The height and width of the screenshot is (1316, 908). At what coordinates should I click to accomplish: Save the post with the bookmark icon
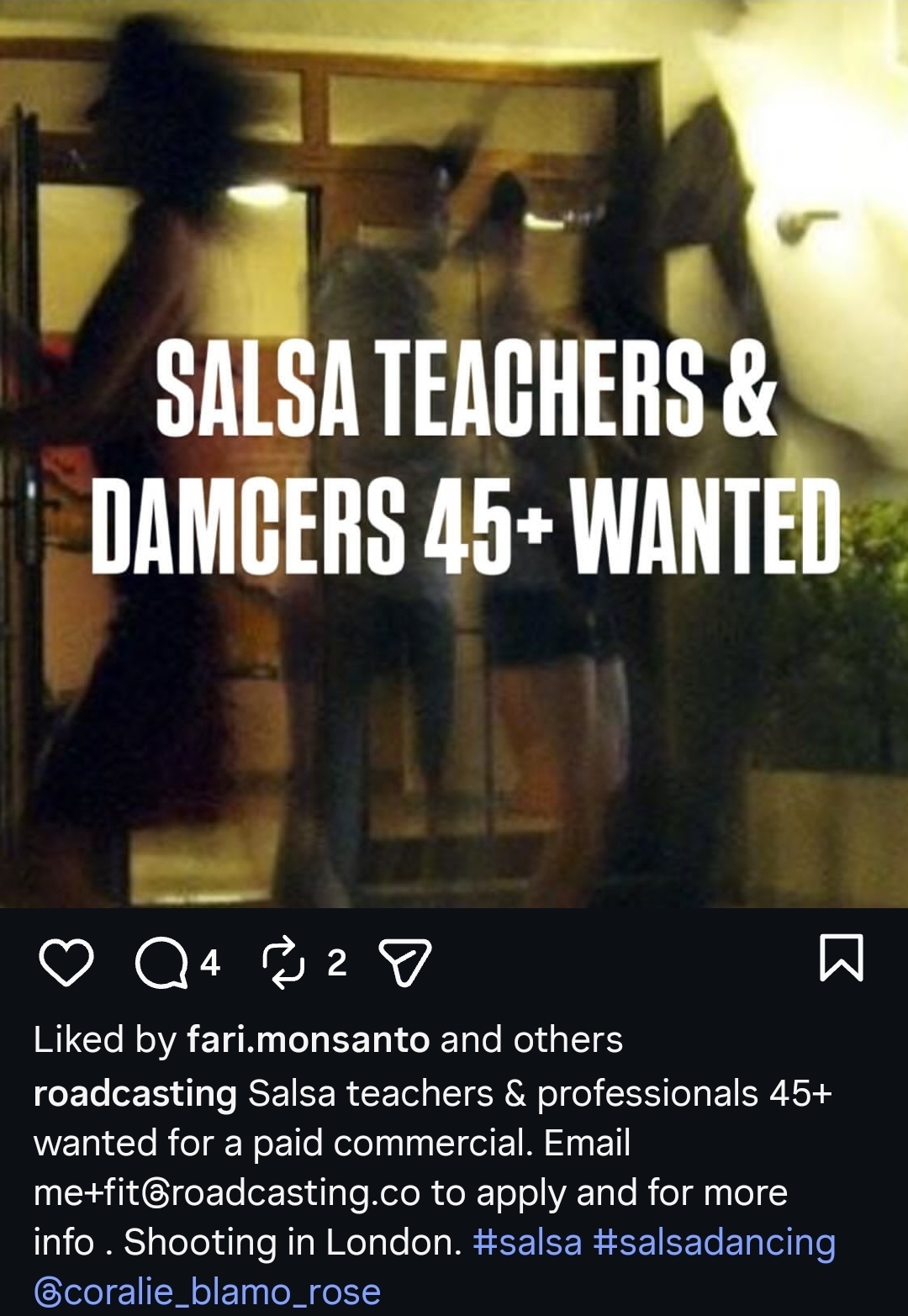[x=841, y=958]
